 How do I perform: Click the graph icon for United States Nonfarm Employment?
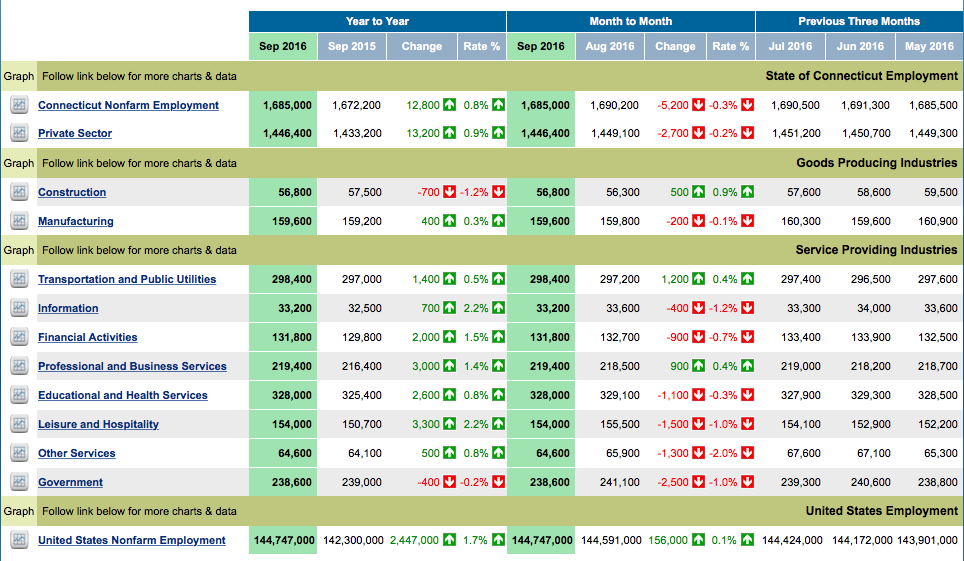pos(18,540)
